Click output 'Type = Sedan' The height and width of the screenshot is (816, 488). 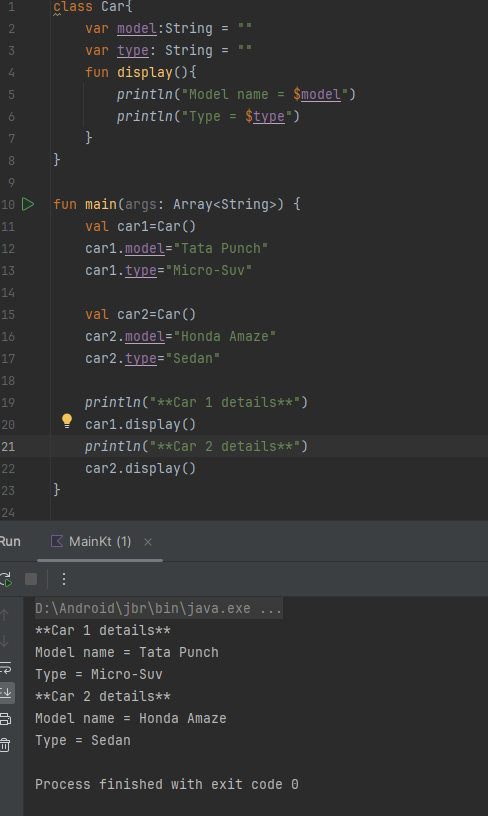83,740
